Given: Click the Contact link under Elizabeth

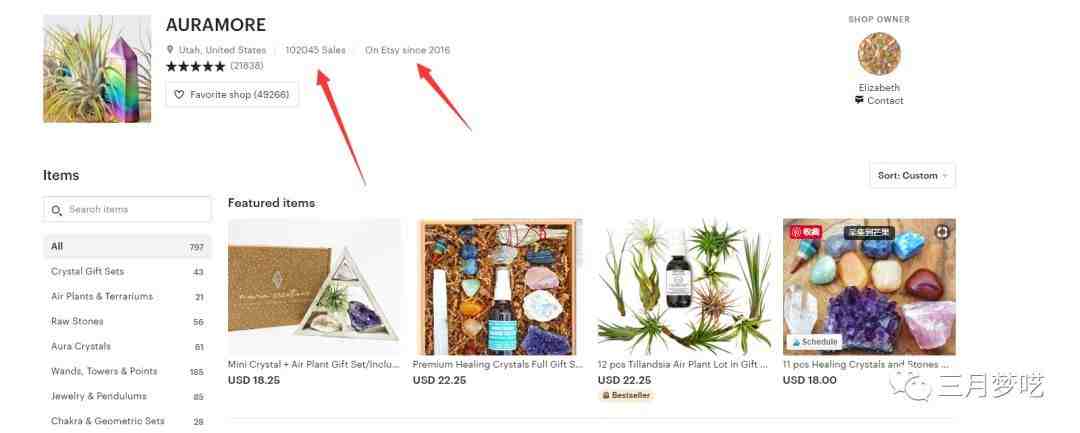Looking at the screenshot, I should coord(885,101).
